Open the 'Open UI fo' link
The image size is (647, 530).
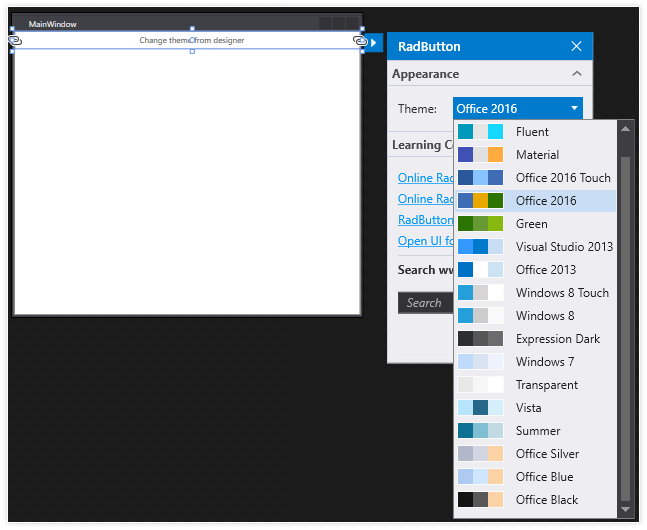click(425, 241)
